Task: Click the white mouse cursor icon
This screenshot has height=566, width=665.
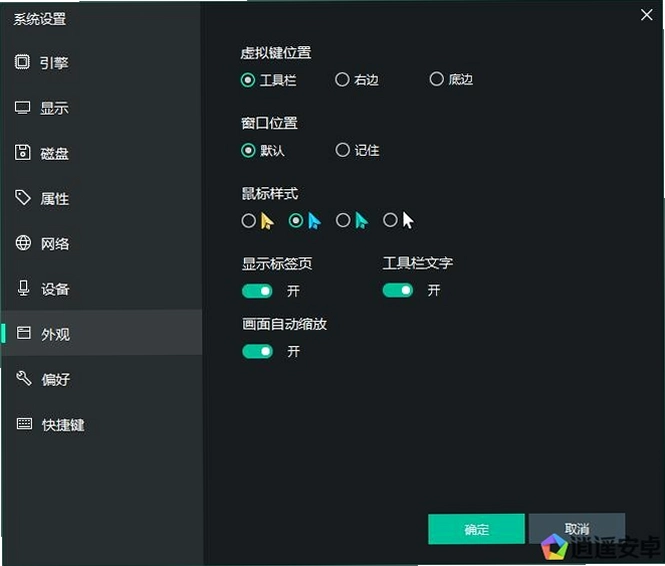Action: (x=408, y=220)
